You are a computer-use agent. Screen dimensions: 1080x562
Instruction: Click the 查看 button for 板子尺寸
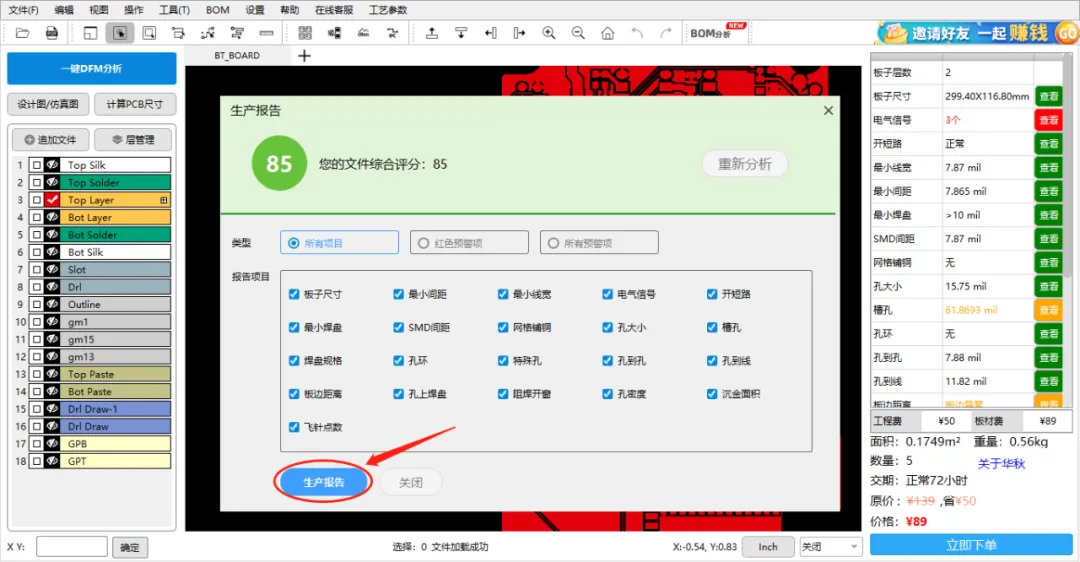[1048, 96]
